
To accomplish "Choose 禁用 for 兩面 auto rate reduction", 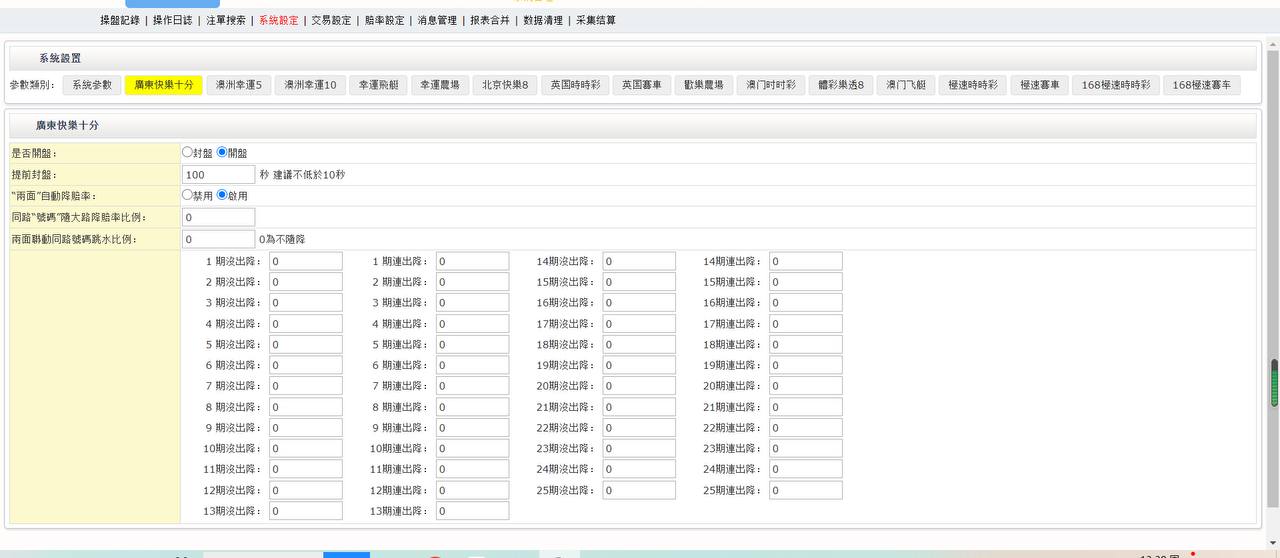I will click(187, 195).
